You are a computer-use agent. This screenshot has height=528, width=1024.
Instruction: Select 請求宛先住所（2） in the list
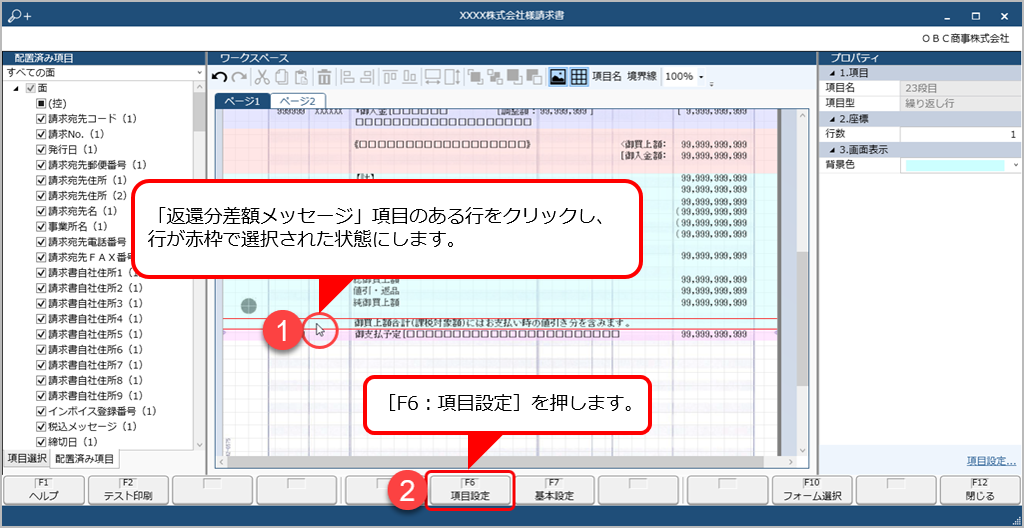87,195
